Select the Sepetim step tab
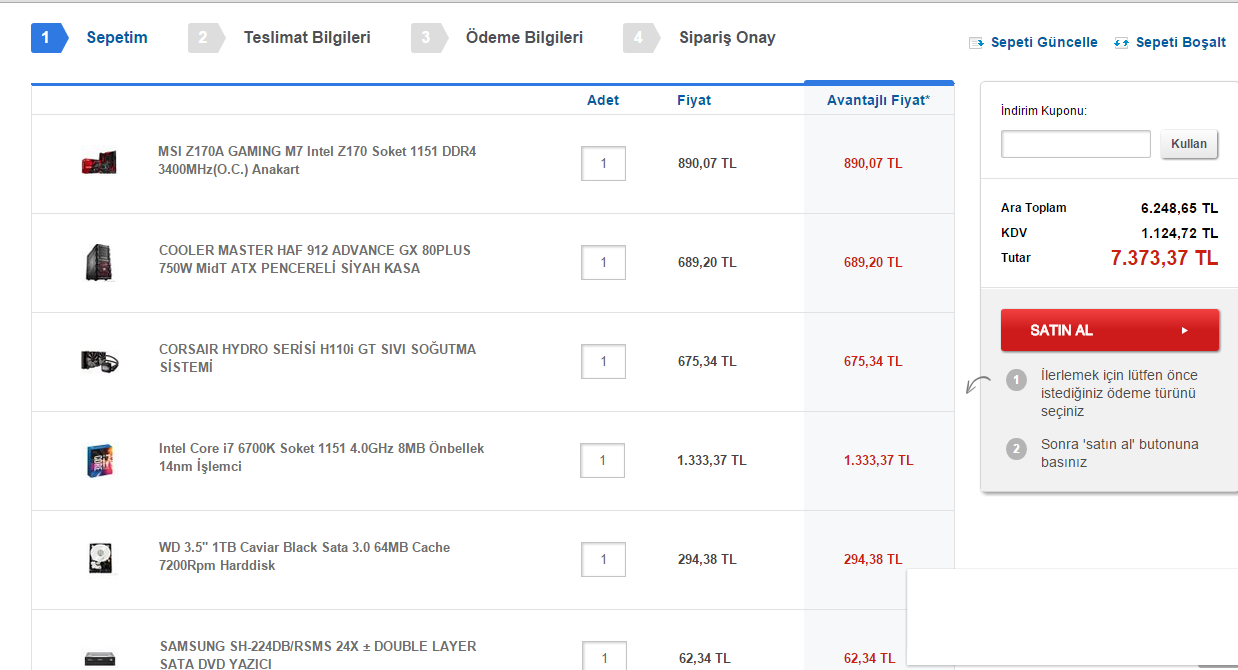This screenshot has height=670, width=1238. tap(90, 38)
